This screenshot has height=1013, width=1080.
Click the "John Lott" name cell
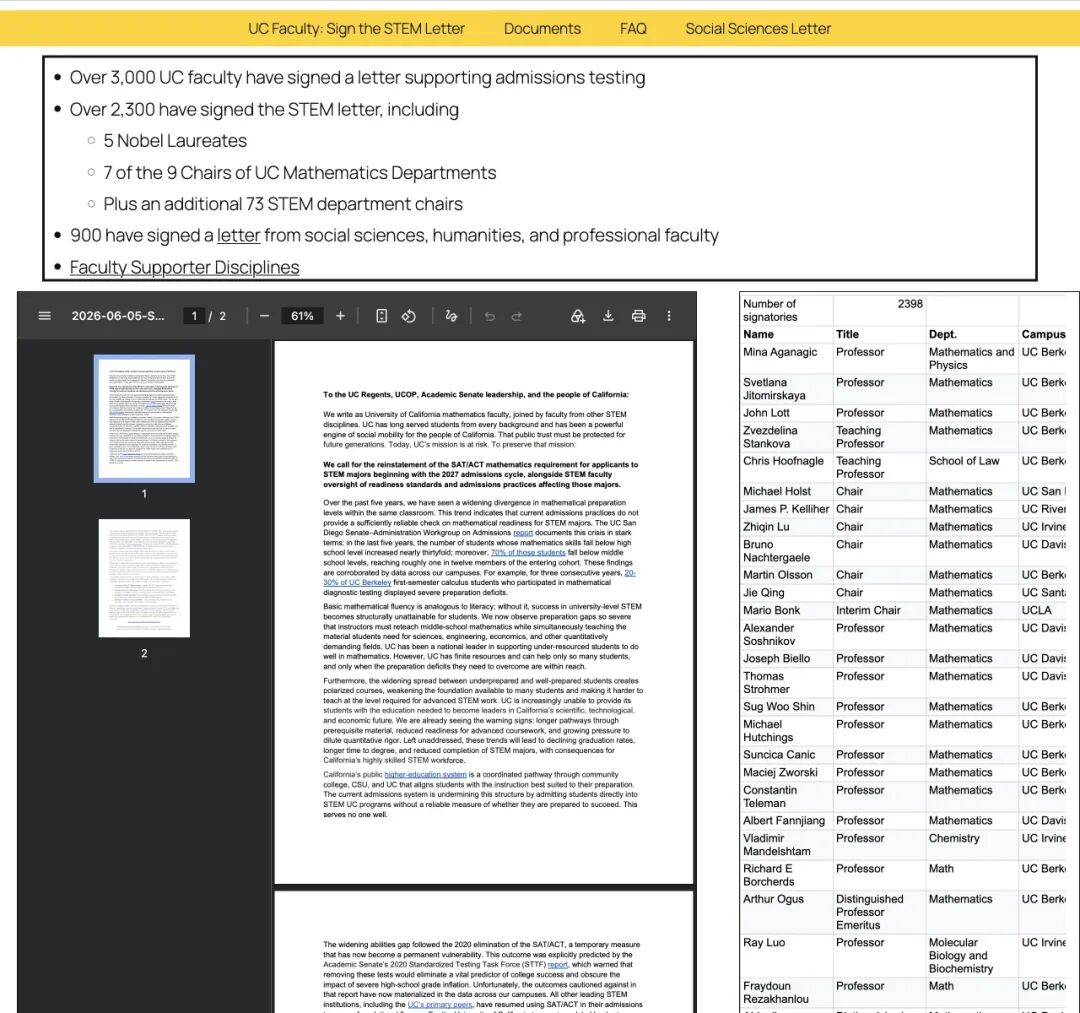point(786,413)
